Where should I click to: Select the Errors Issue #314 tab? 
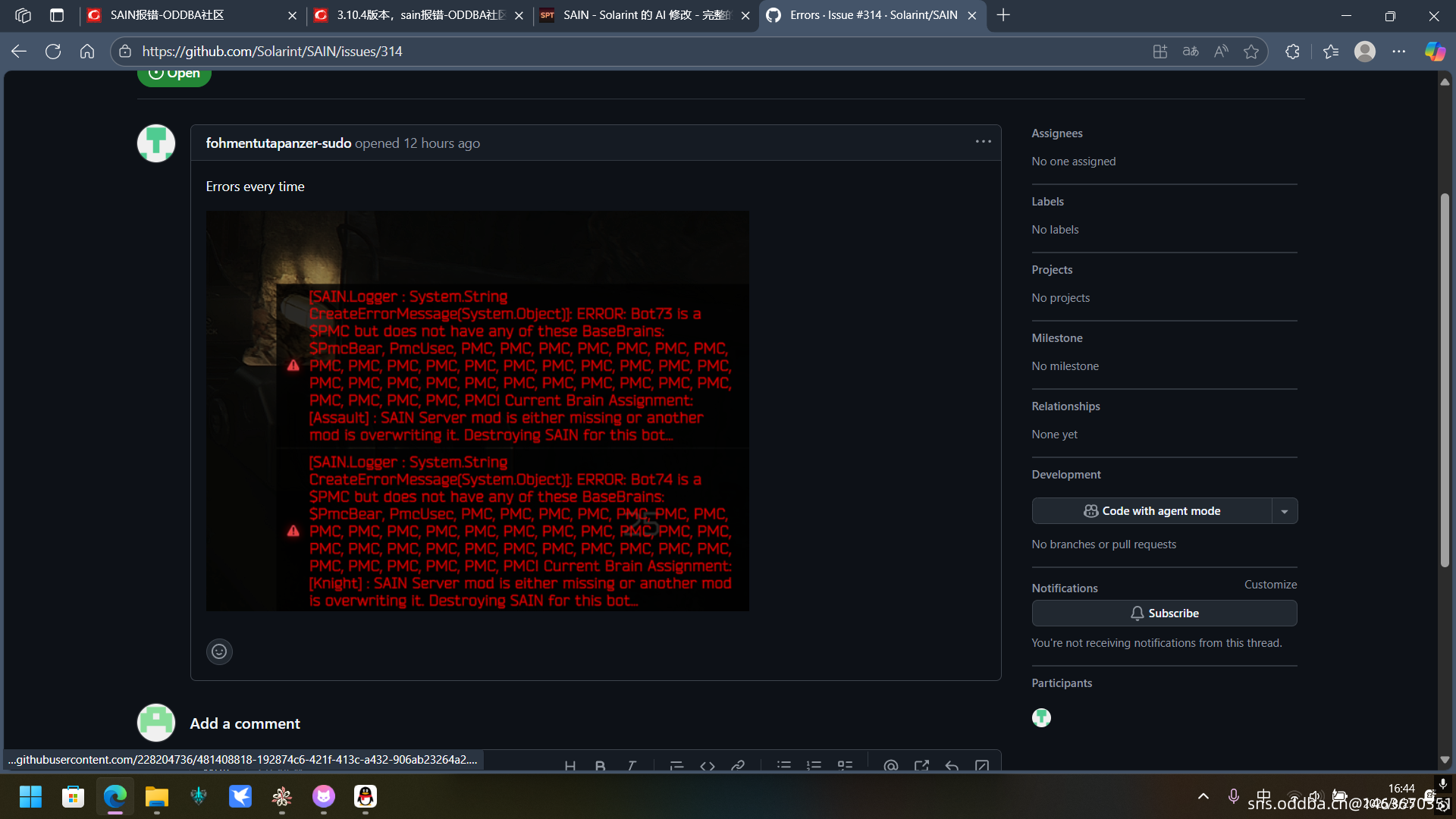(872, 15)
